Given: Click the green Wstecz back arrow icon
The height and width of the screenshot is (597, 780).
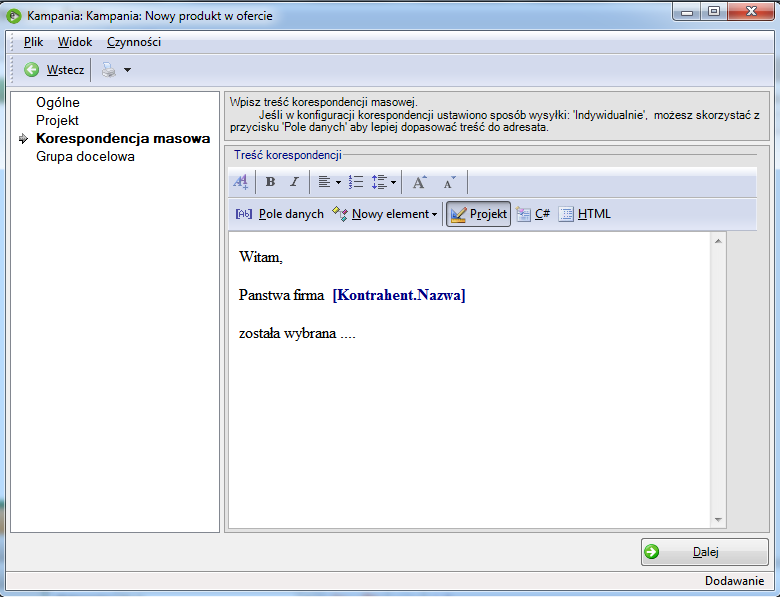Looking at the screenshot, I should [x=31, y=70].
